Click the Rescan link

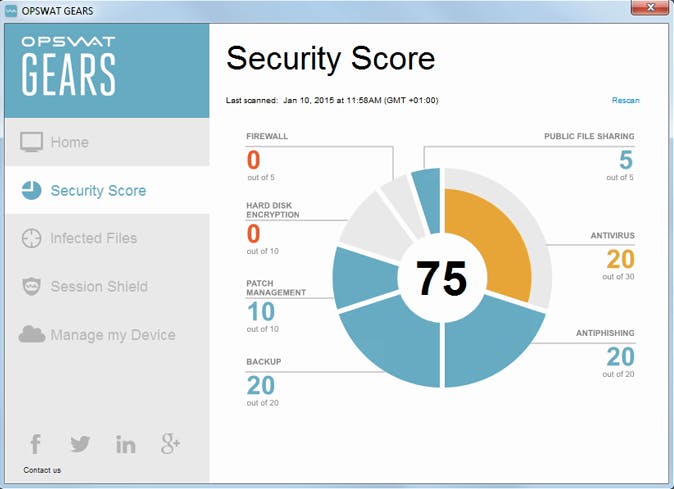625,100
